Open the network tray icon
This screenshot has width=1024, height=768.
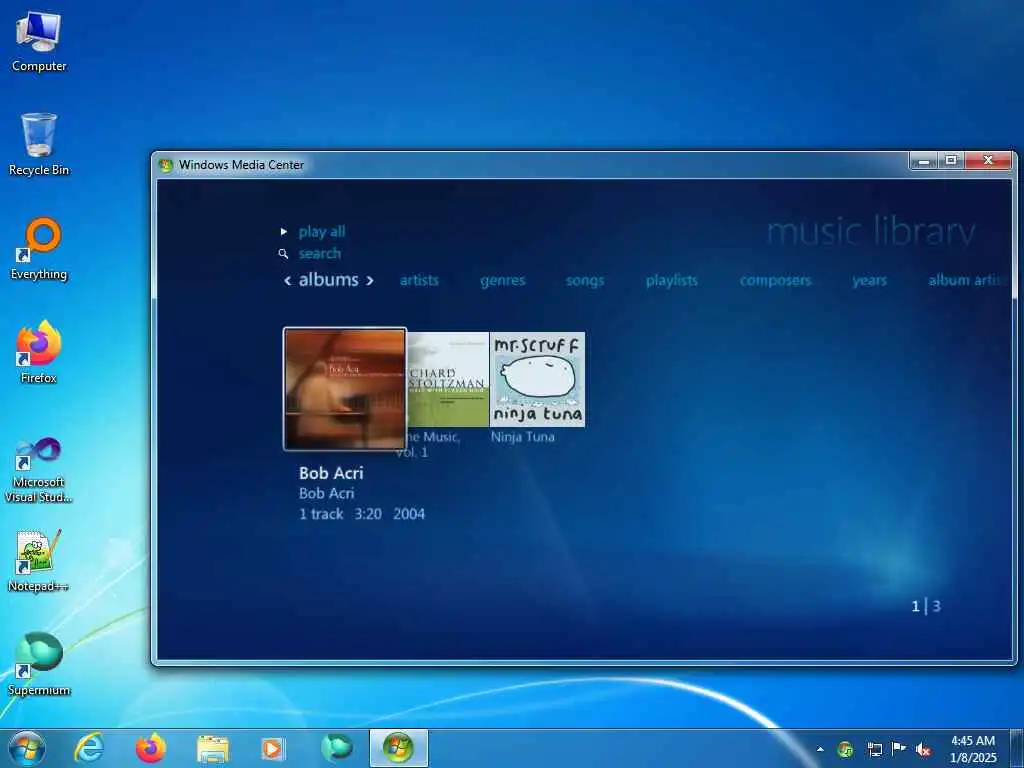click(874, 749)
